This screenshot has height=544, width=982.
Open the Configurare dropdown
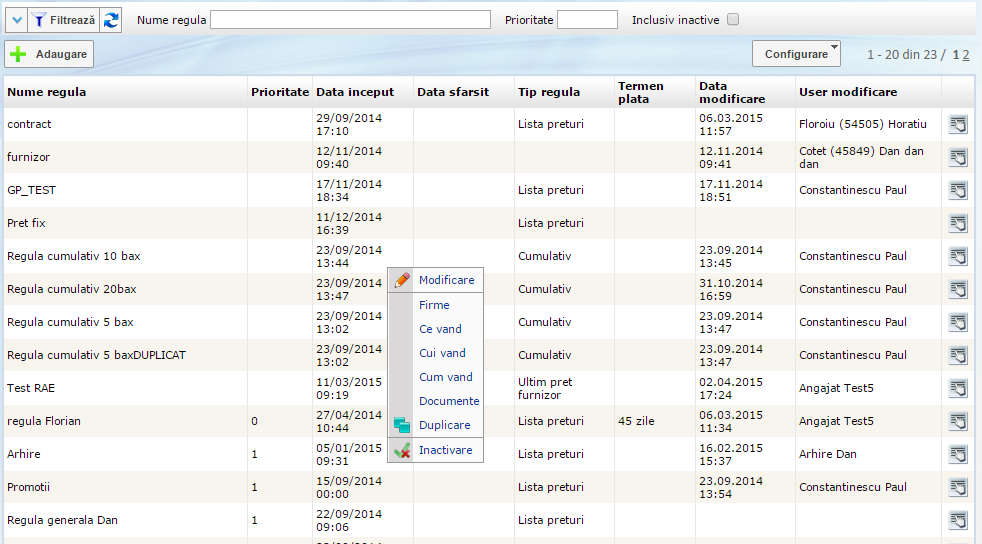[796, 54]
